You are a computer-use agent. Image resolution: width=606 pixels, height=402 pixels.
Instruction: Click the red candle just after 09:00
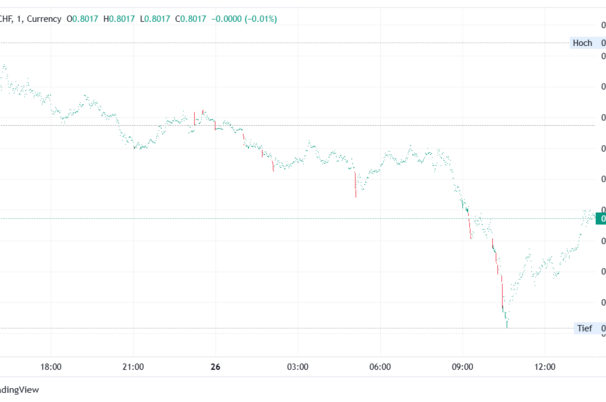click(x=469, y=226)
